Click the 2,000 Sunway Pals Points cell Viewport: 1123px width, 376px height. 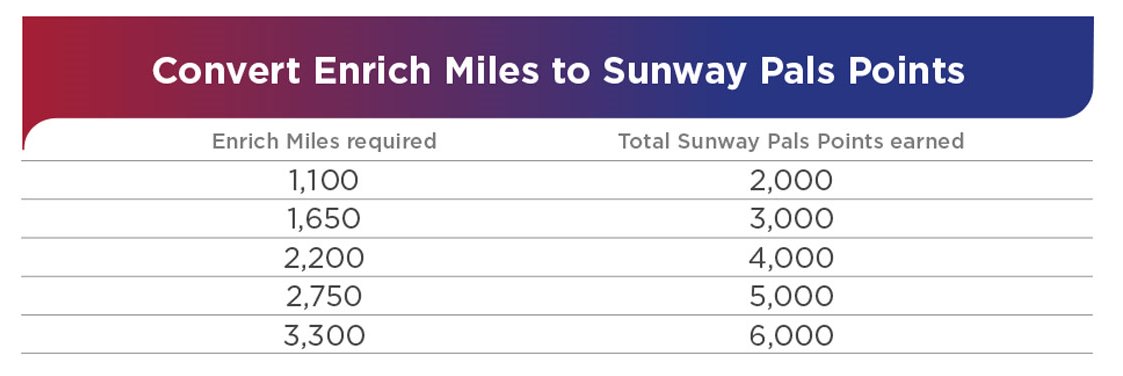[791, 180]
